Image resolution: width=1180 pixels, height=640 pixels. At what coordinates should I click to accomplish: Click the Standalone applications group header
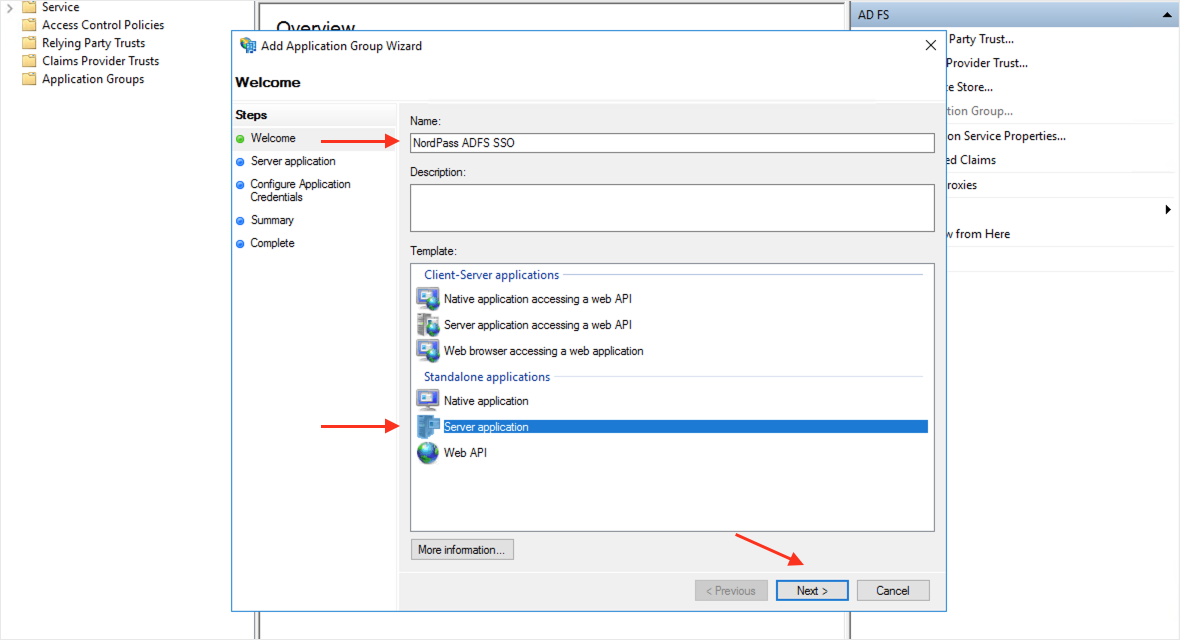487,376
